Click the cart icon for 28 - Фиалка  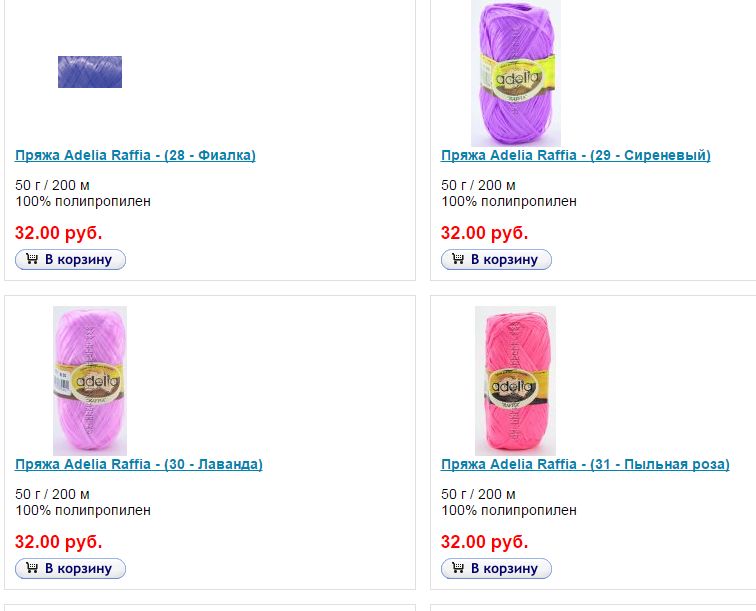point(32,260)
